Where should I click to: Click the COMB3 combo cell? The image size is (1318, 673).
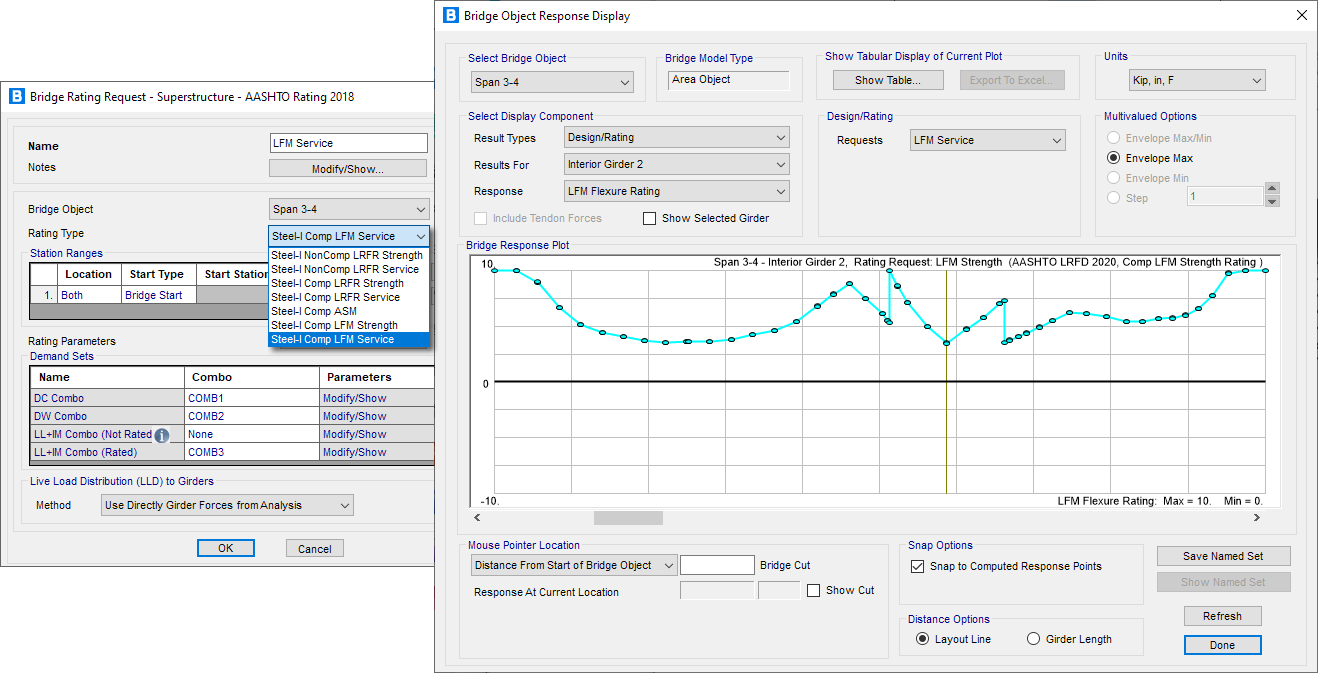point(252,452)
